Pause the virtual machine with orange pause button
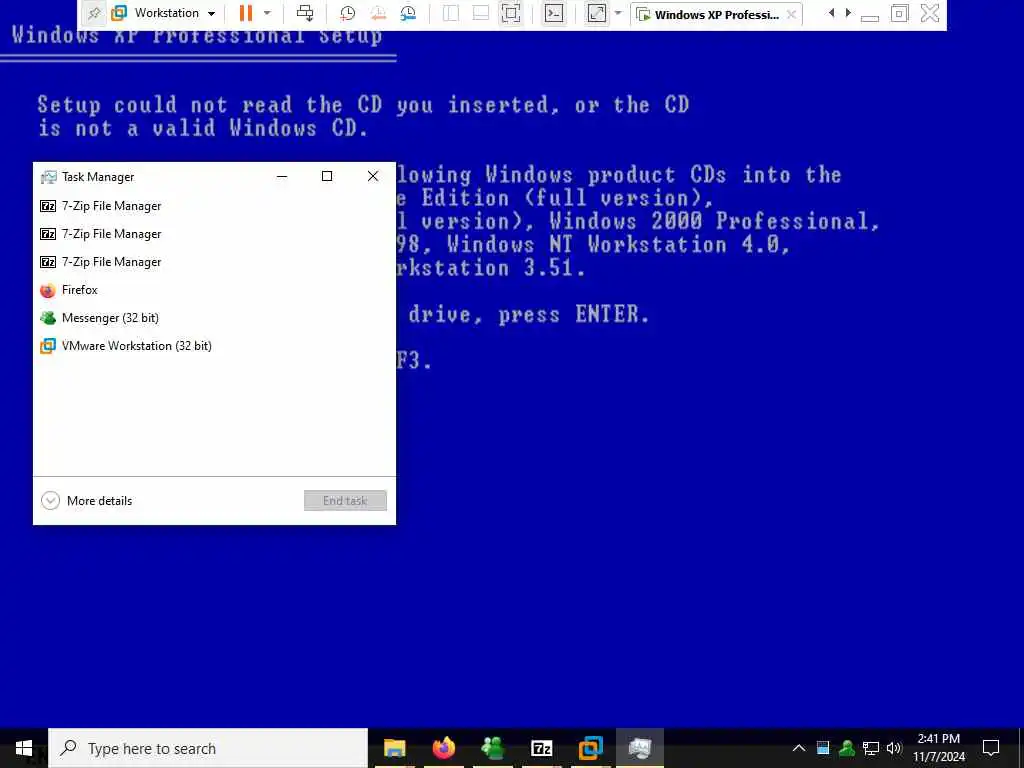Image resolution: width=1024 pixels, height=768 pixels. pos(246,13)
